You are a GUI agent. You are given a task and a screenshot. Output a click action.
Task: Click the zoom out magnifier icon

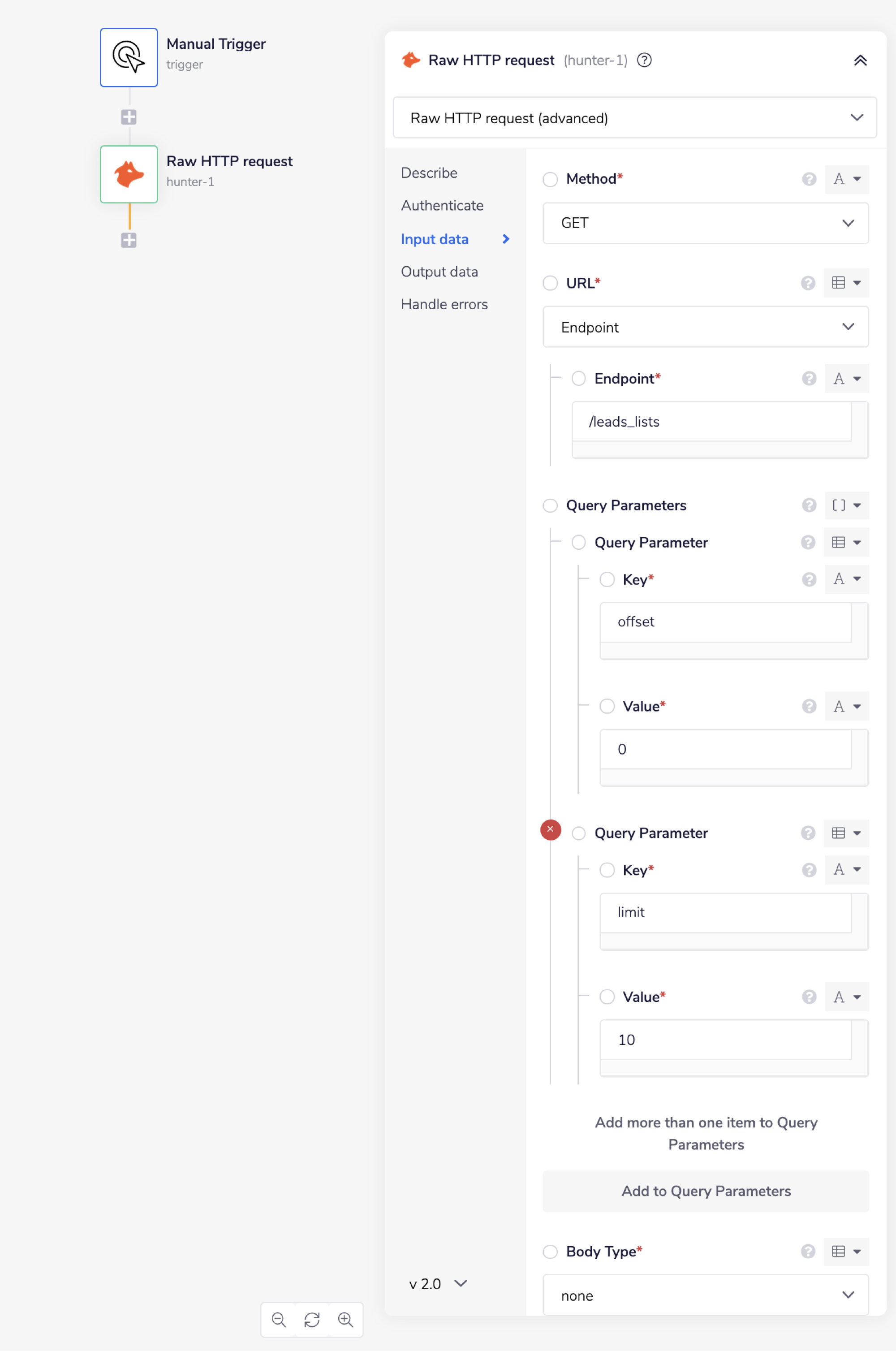tap(278, 1320)
